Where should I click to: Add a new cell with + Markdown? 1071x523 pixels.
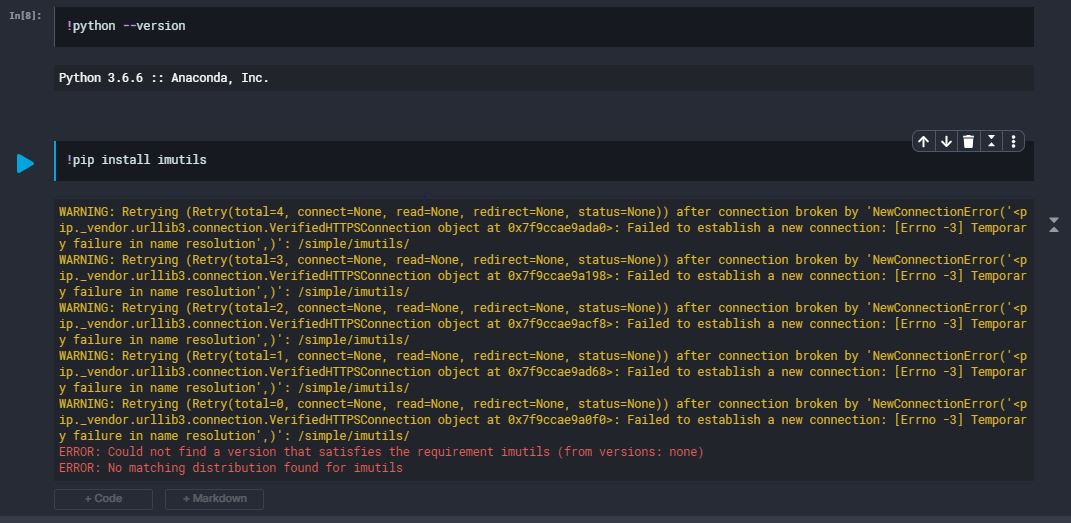(x=214, y=499)
